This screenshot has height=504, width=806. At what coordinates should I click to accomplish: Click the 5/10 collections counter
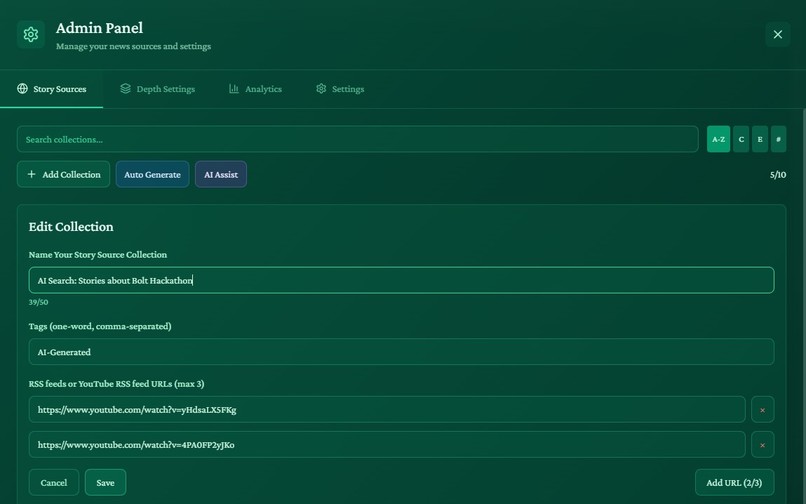click(778, 175)
